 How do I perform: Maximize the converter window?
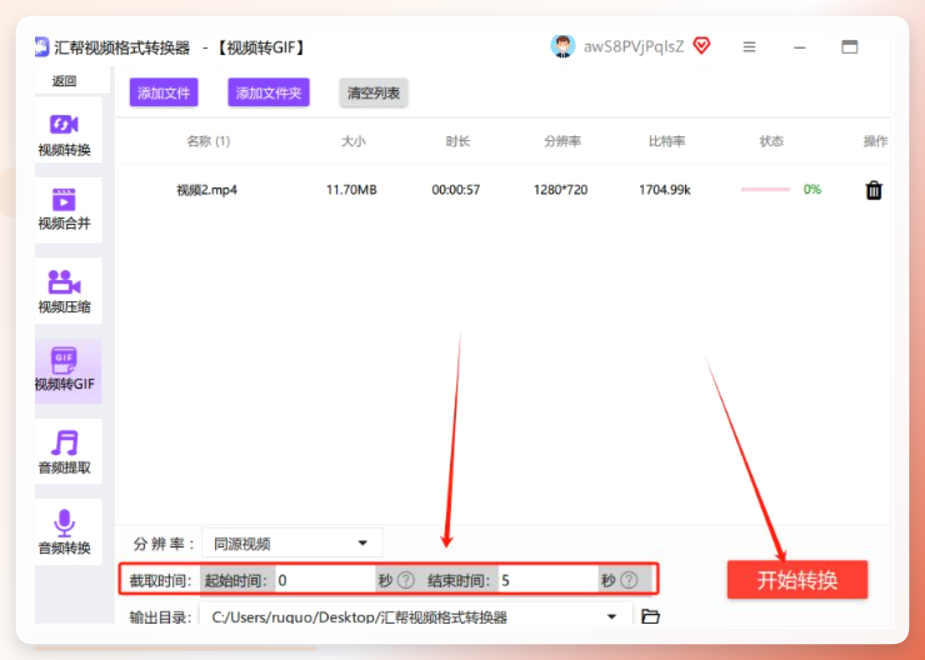click(849, 47)
